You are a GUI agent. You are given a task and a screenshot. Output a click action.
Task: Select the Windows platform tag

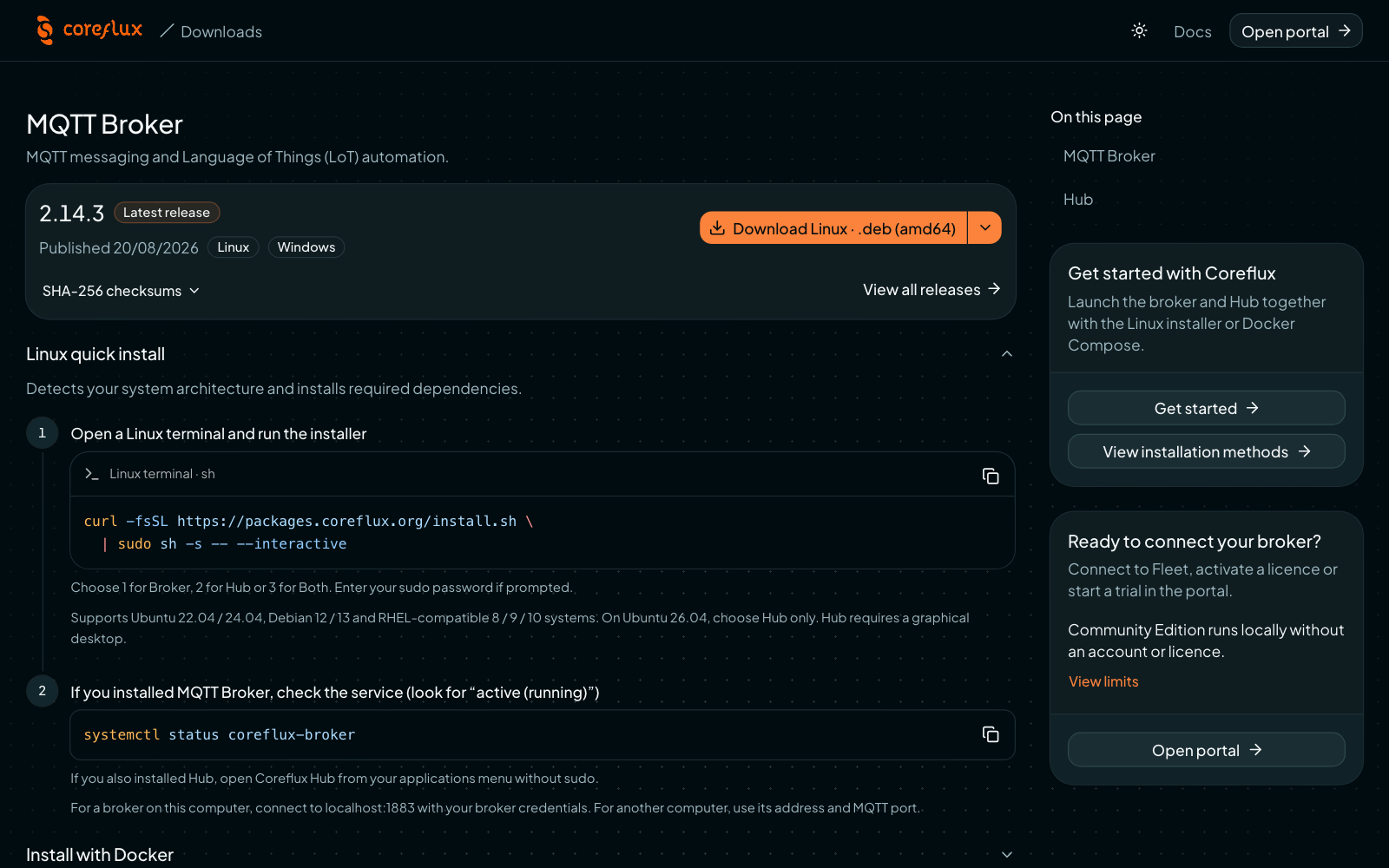pos(306,247)
